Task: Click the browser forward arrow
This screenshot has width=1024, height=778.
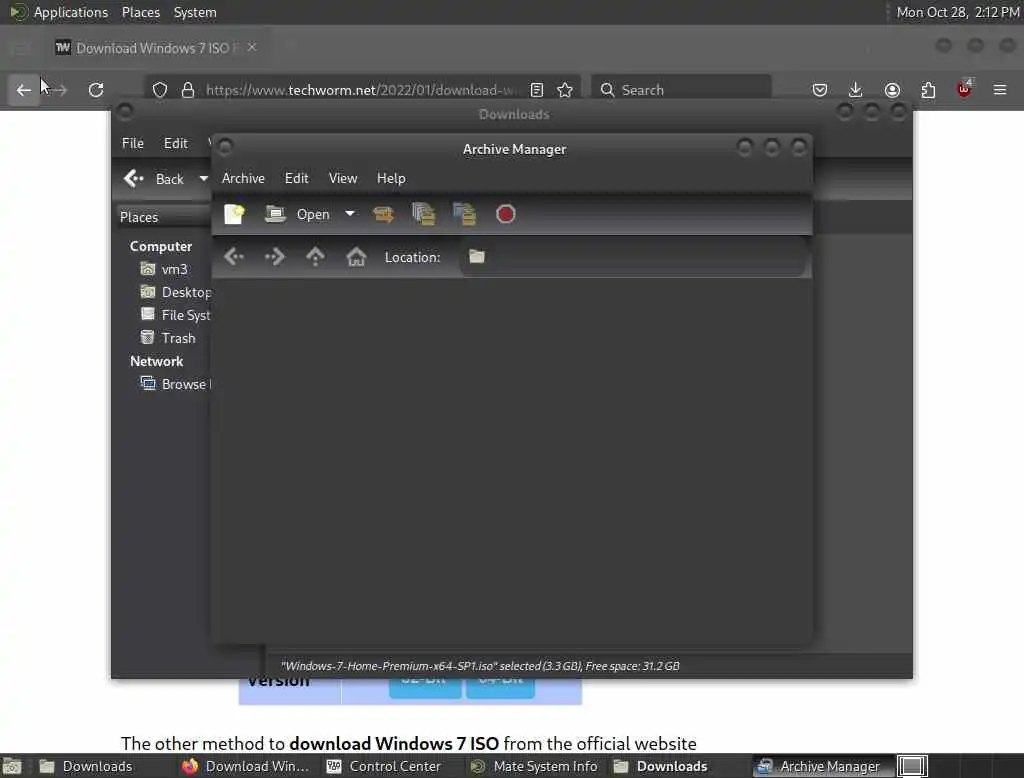Action: [60, 89]
